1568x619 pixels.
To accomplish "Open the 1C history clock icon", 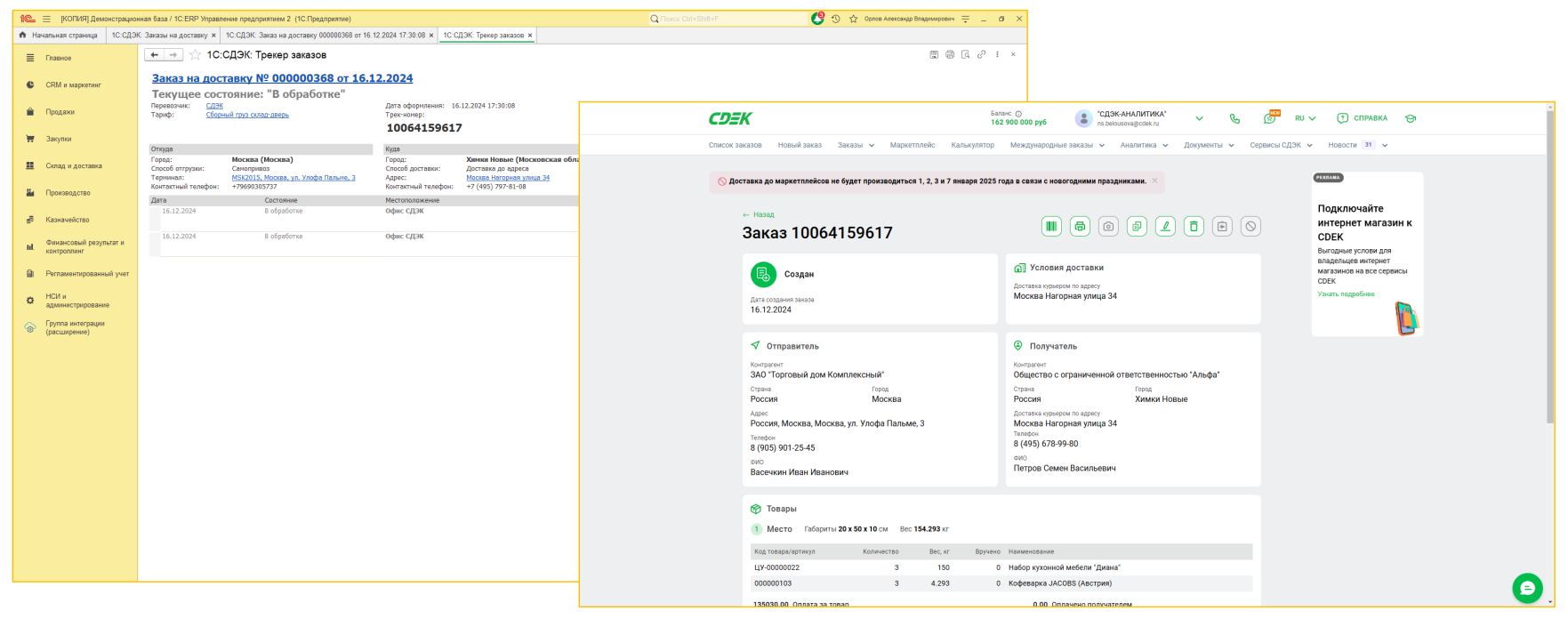I will (836, 19).
